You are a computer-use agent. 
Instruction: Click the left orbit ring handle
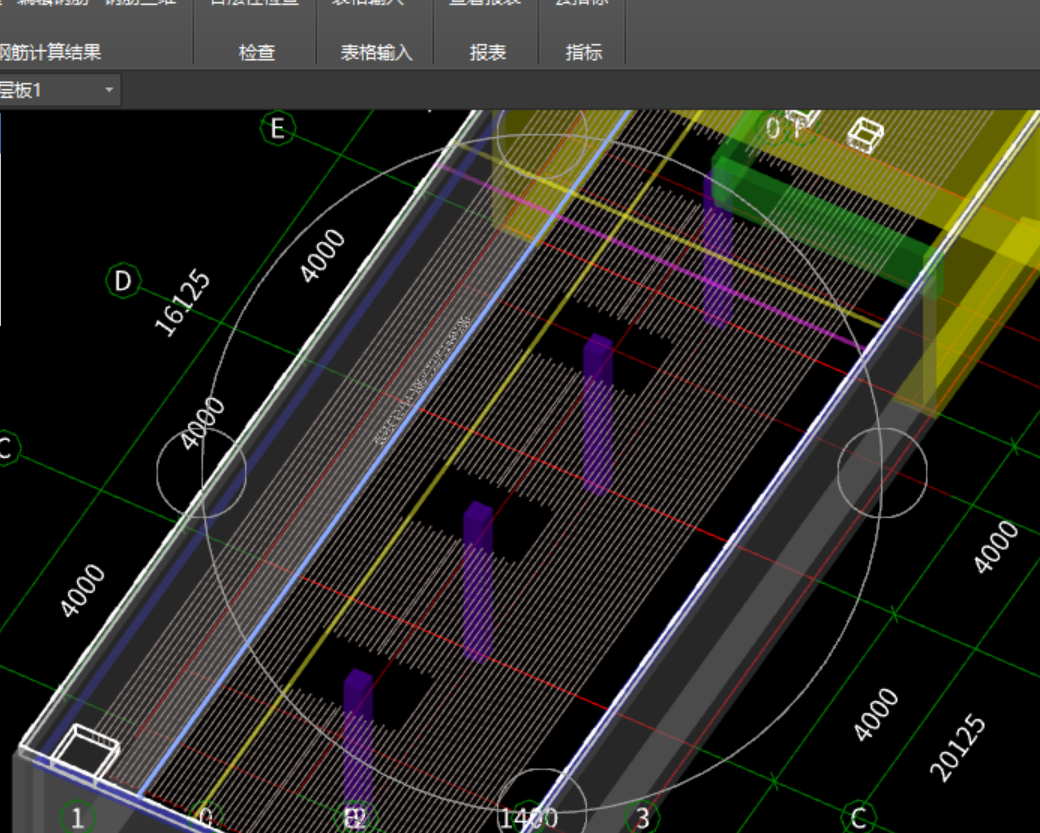coord(202,473)
